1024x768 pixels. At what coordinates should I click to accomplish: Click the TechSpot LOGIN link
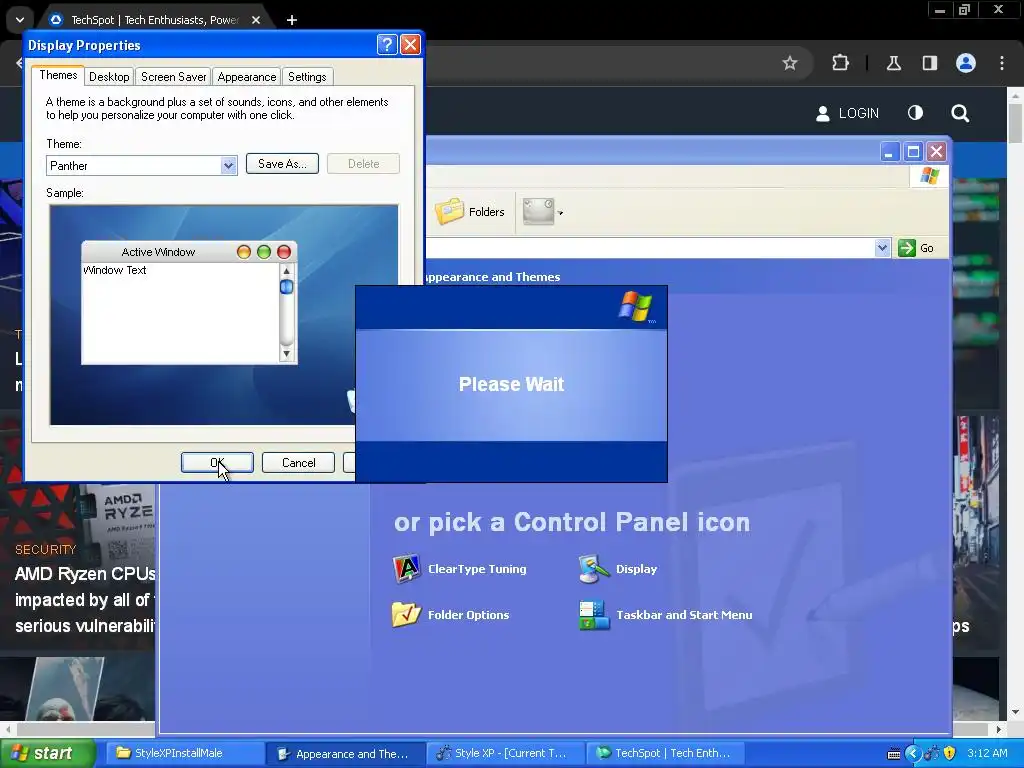(847, 113)
